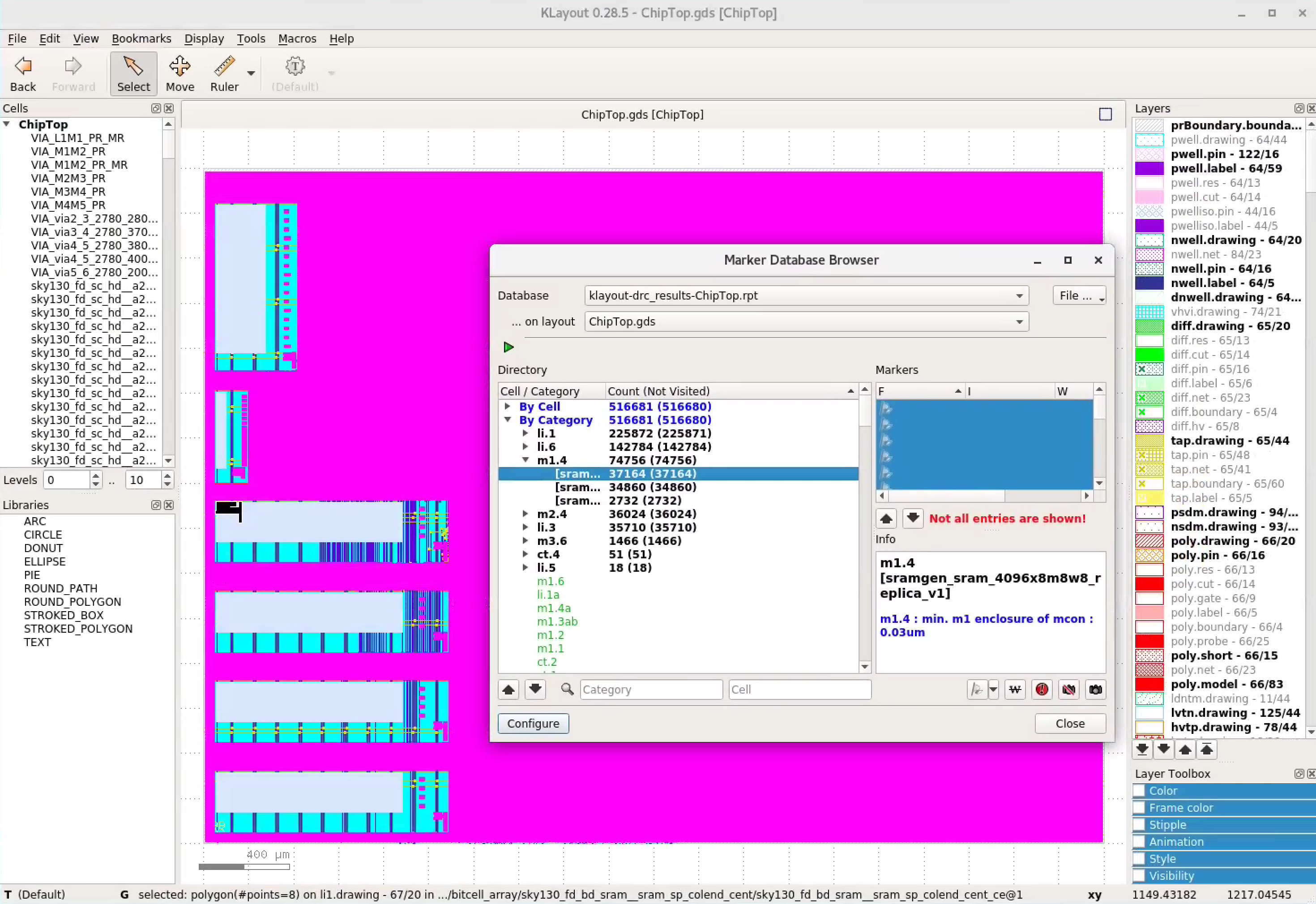Expand the m2.4 category
The height and width of the screenshot is (904, 1316).
click(525, 514)
